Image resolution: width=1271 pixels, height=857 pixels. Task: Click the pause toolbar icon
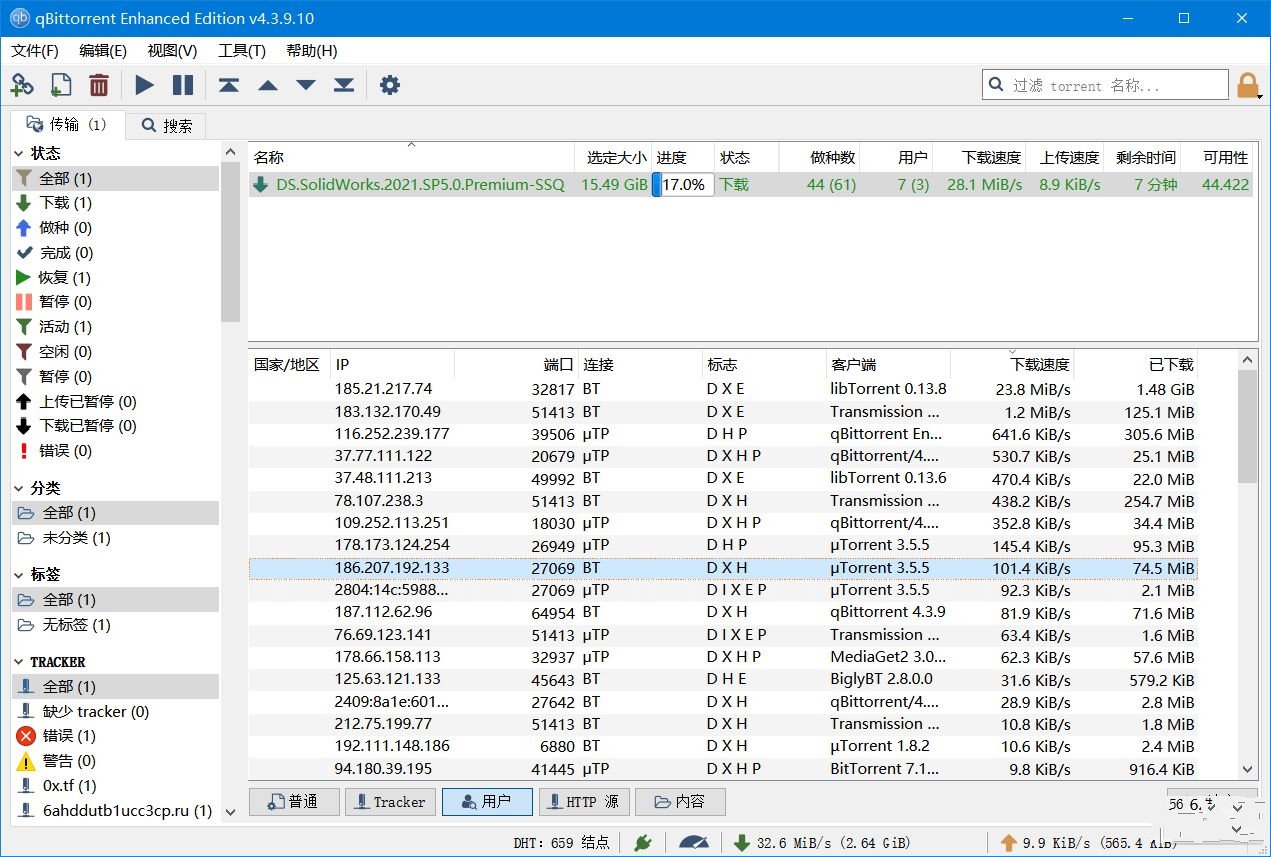click(183, 85)
